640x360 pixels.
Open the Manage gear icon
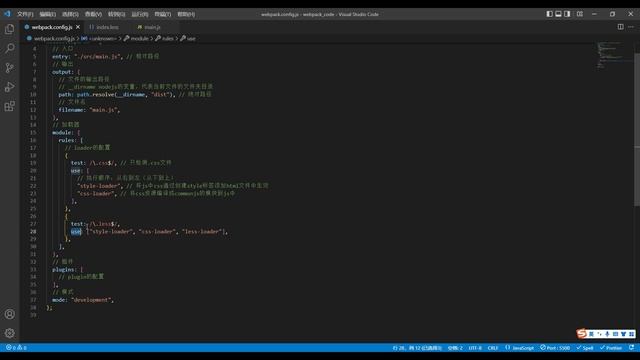coord(9,333)
